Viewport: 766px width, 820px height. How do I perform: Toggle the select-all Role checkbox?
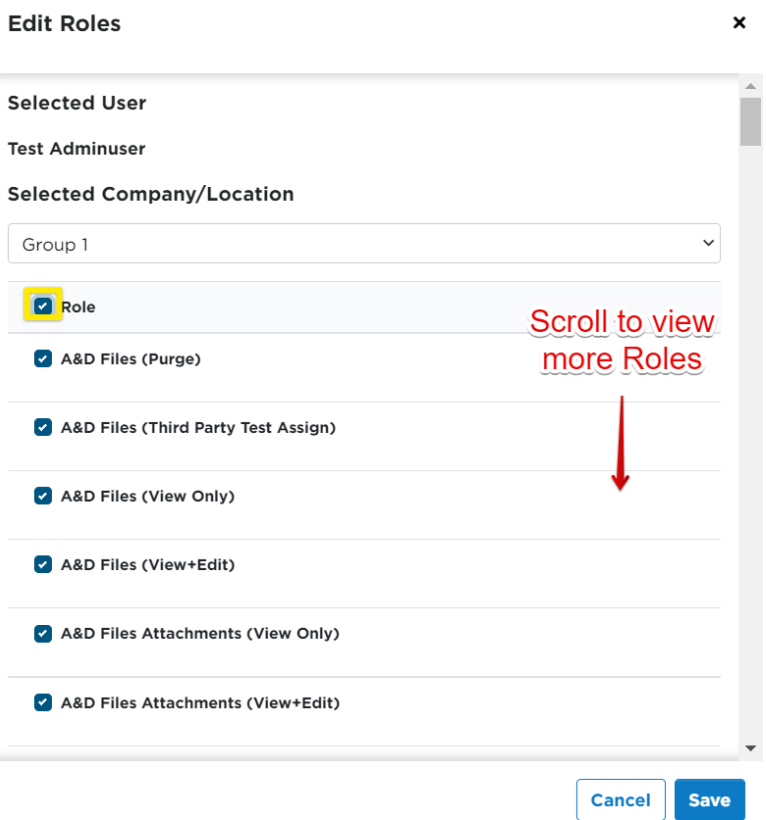coord(43,305)
